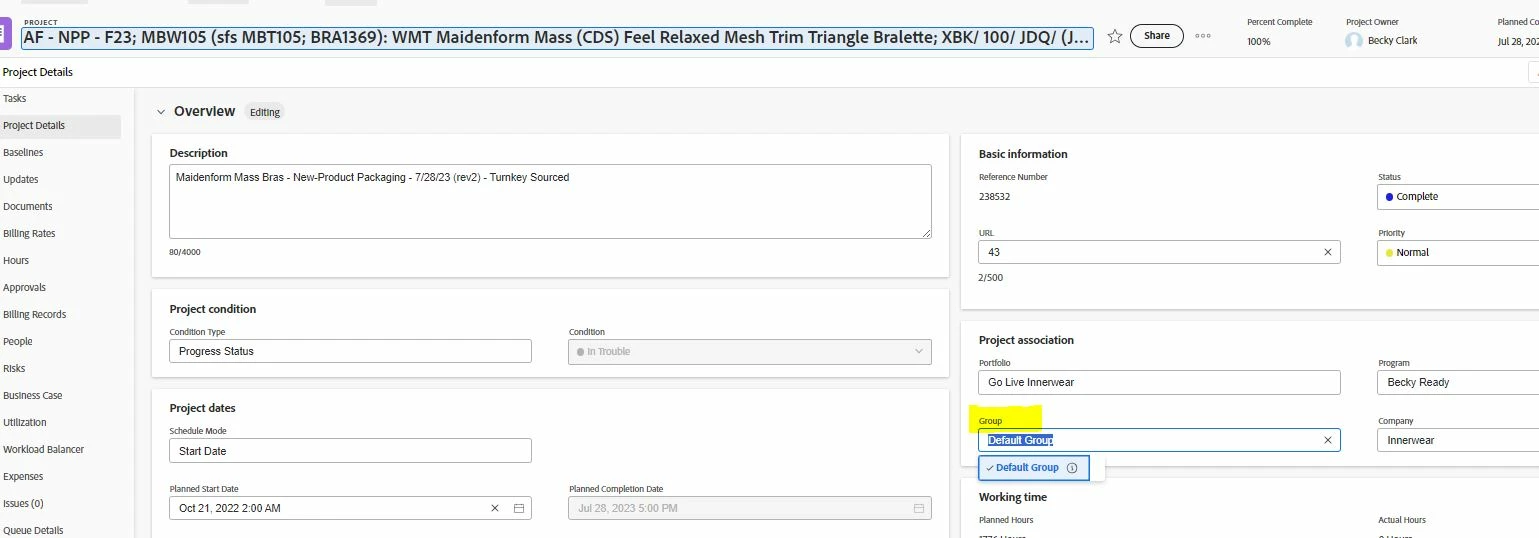
Task: Click the Program field Becky Ready
Action: pos(1458,382)
